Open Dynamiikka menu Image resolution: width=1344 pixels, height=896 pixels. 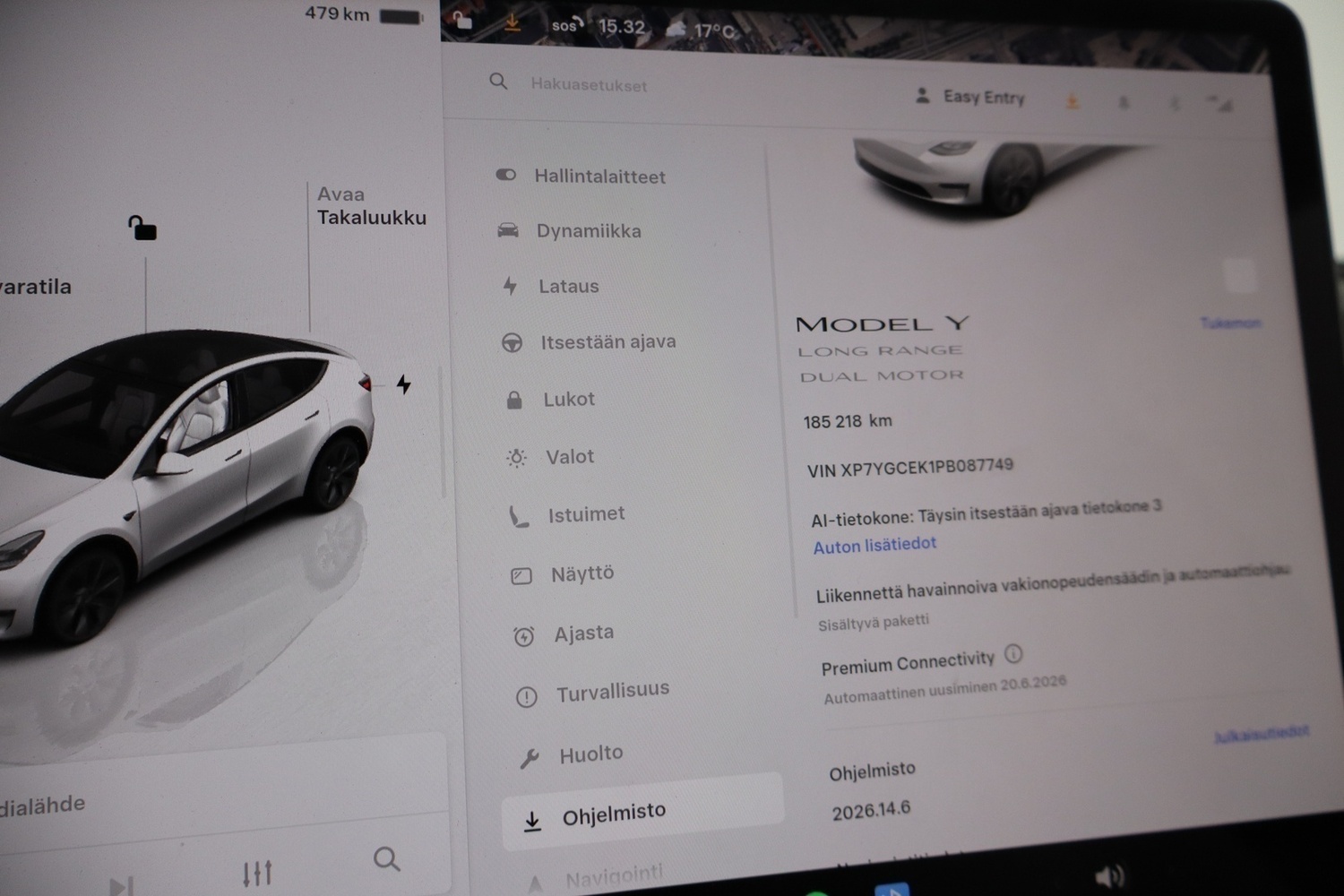[x=589, y=231]
